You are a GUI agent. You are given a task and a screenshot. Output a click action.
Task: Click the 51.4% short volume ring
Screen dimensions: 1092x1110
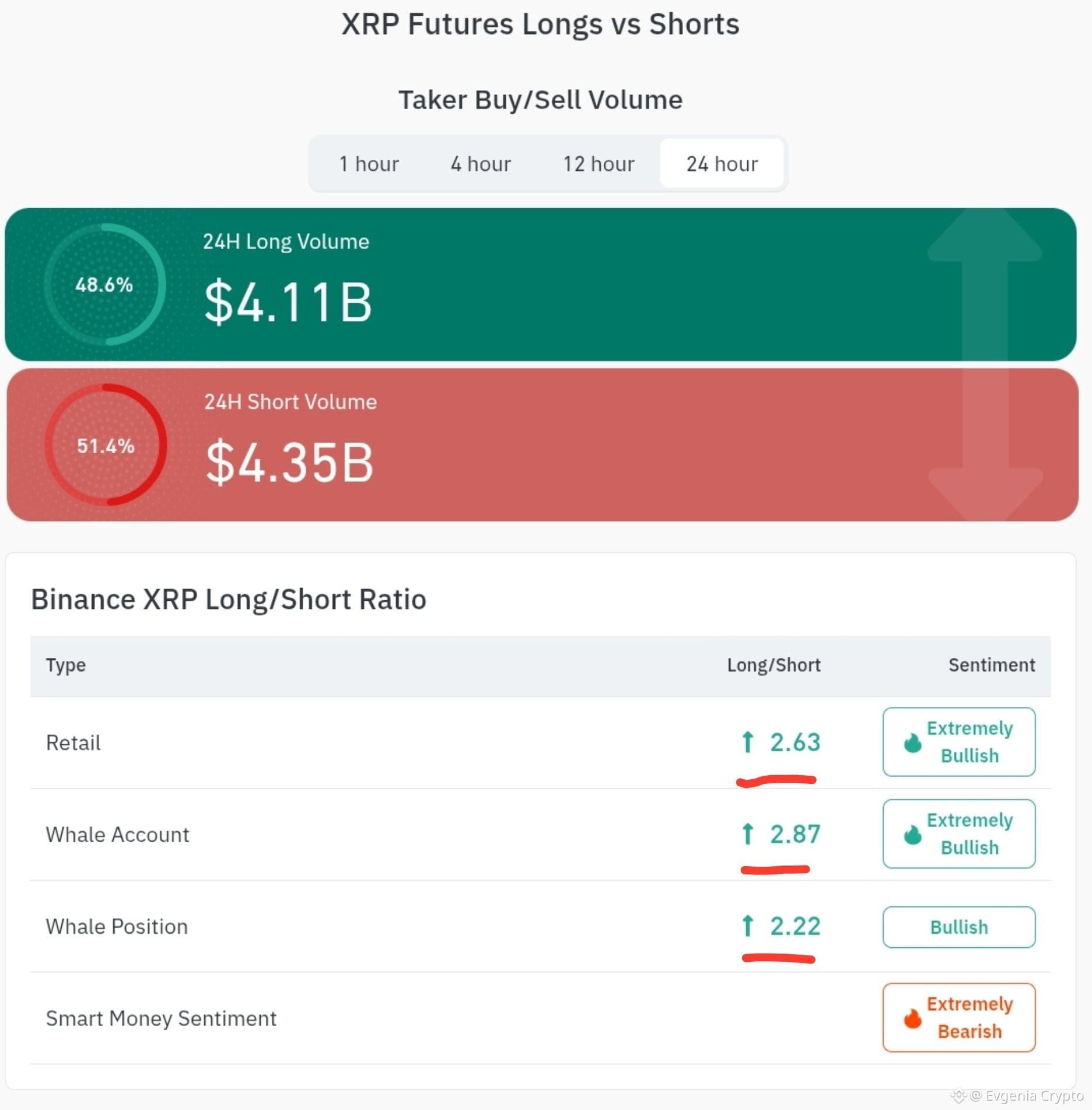click(x=106, y=446)
